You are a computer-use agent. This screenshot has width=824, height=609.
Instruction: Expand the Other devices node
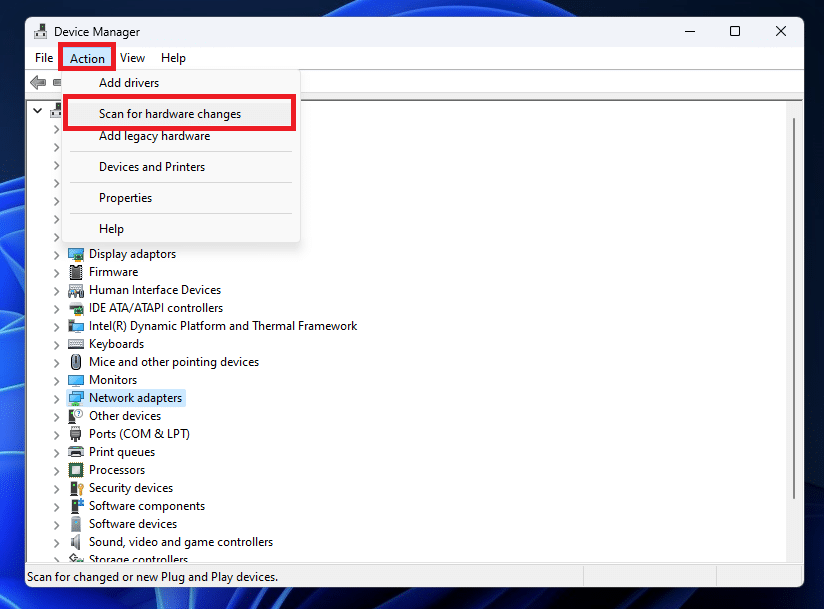(x=57, y=415)
